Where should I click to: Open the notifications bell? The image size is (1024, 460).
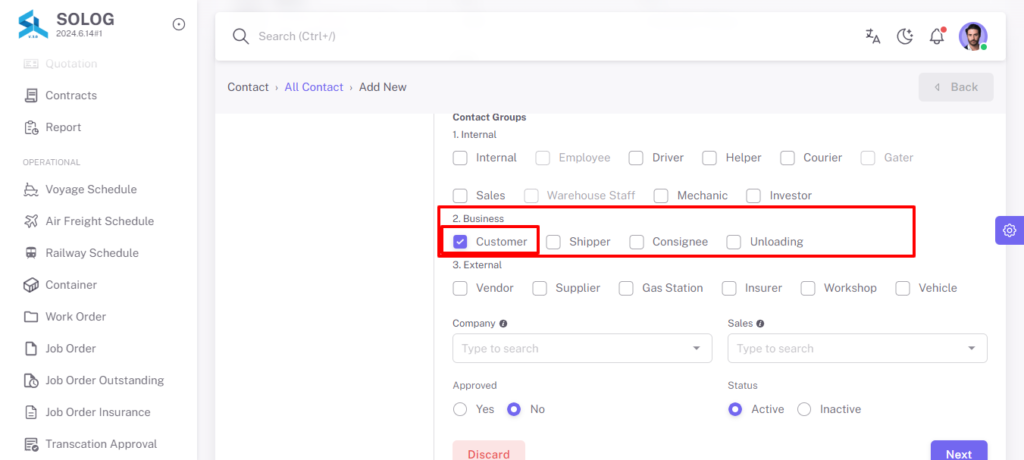pos(937,35)
